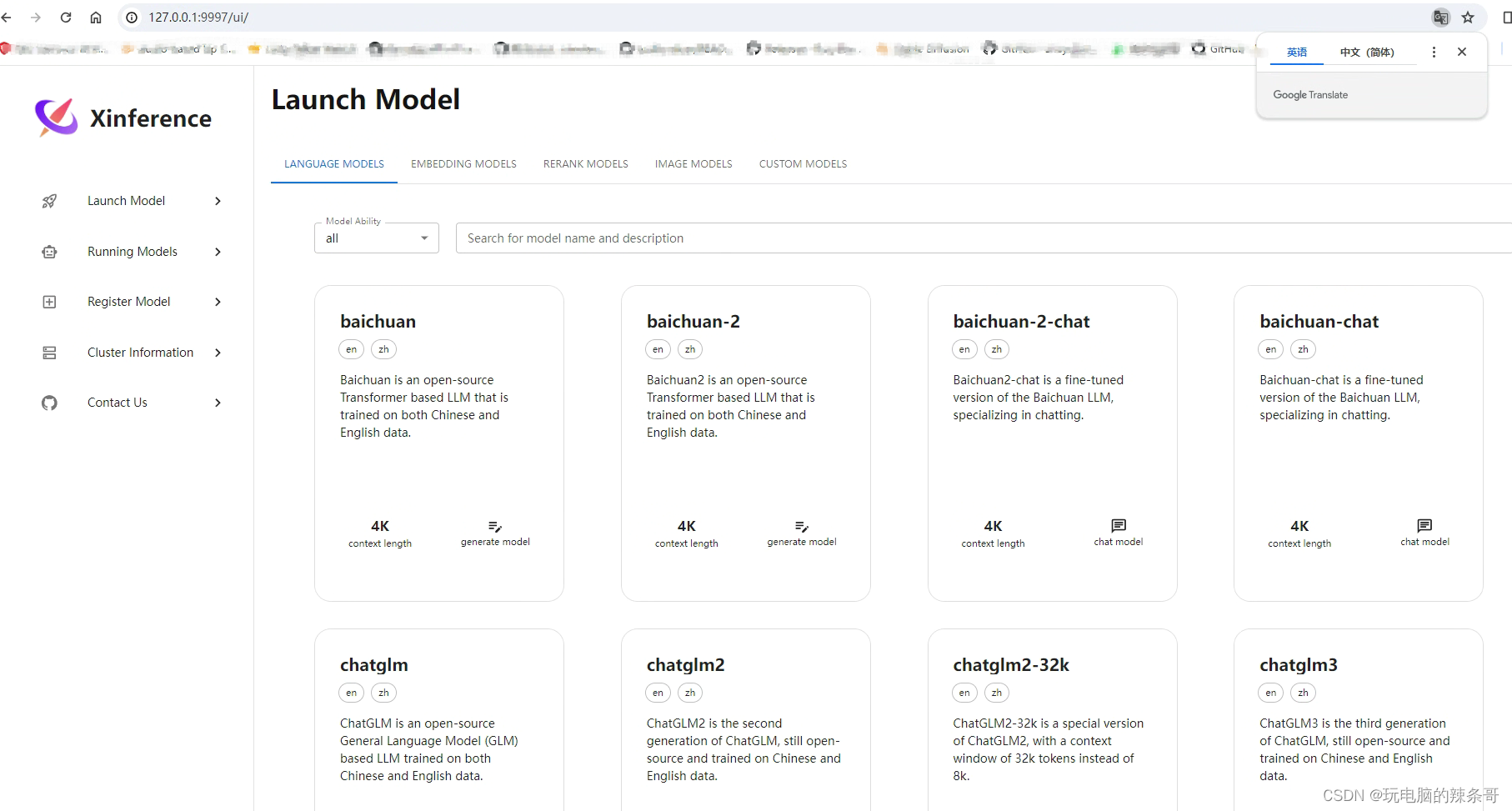The height and width of the screenshot is (811, 1512).
Task: Click the server icon beside Cluster Information
Action: click(49, 353)
